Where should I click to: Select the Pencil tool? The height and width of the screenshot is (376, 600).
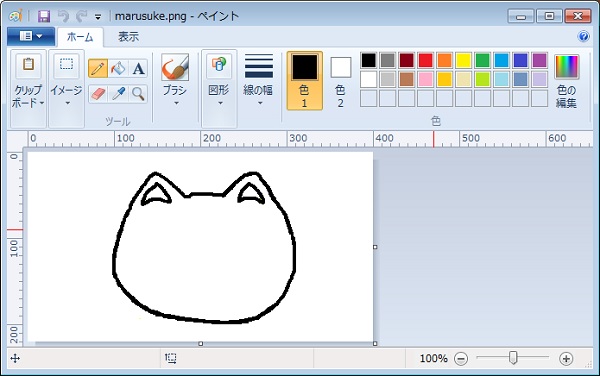click(x=98, y=68)
